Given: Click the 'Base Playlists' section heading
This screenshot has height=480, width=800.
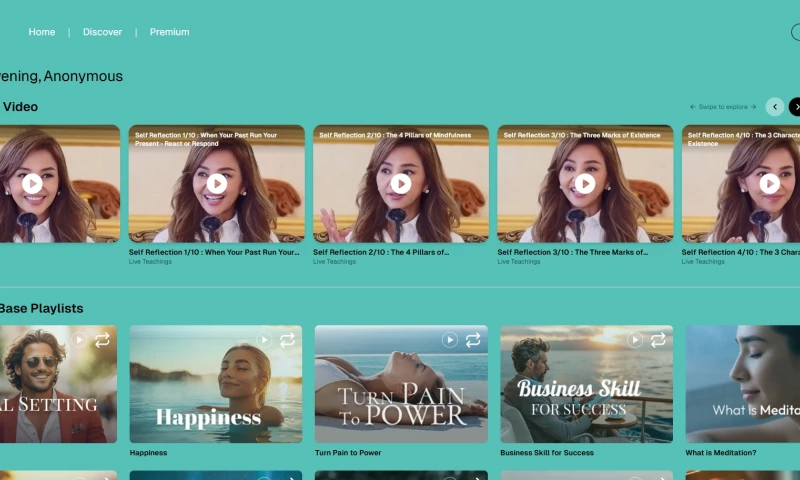Looking at the screenshot, I should pyautogui.click(x=41, y=308).
